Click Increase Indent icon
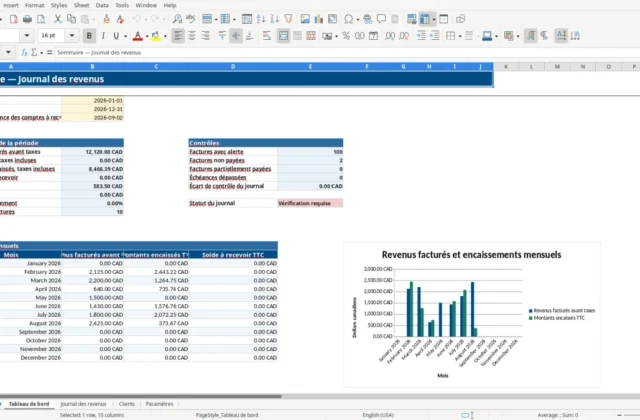Viewport: 640px width, 420px height. [x=421, y=36]
